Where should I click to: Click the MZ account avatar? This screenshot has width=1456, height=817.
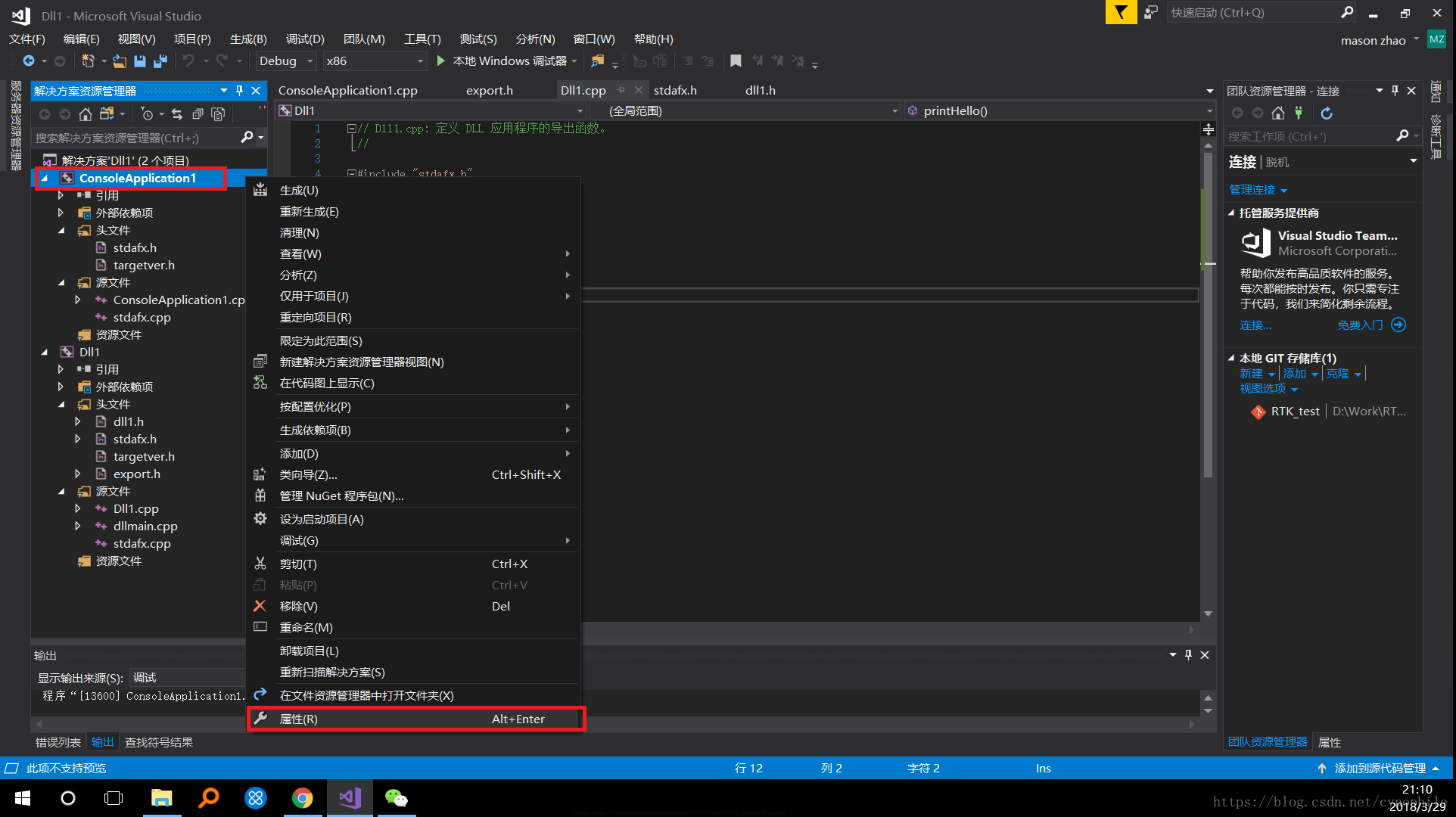[1436, 39]
